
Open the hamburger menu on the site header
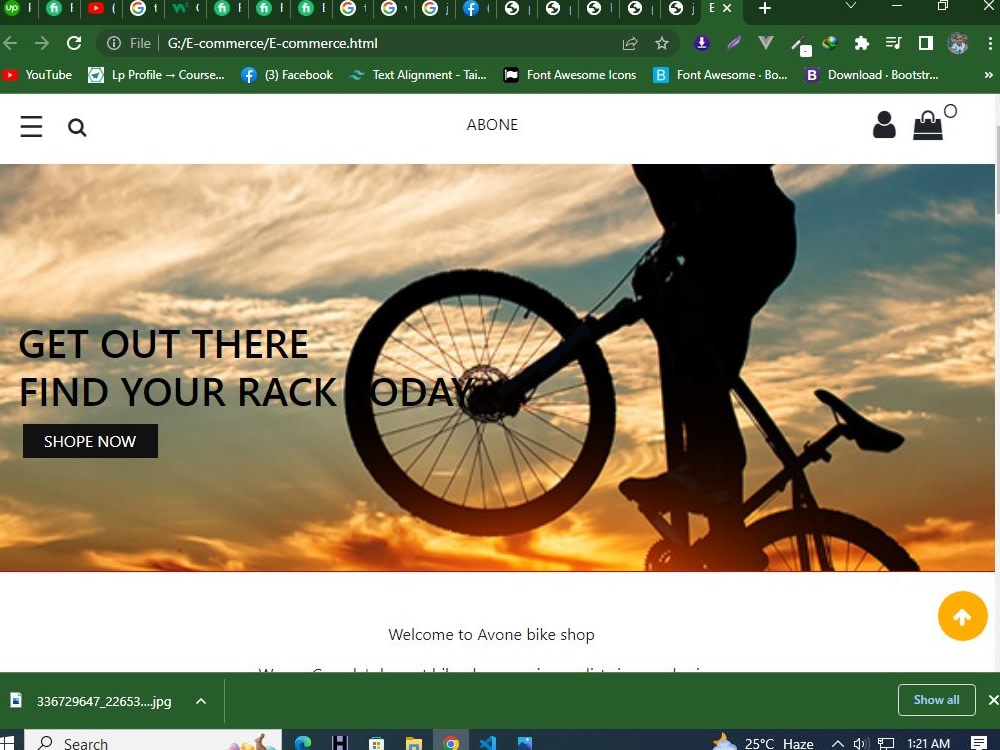tap(31, 126)
